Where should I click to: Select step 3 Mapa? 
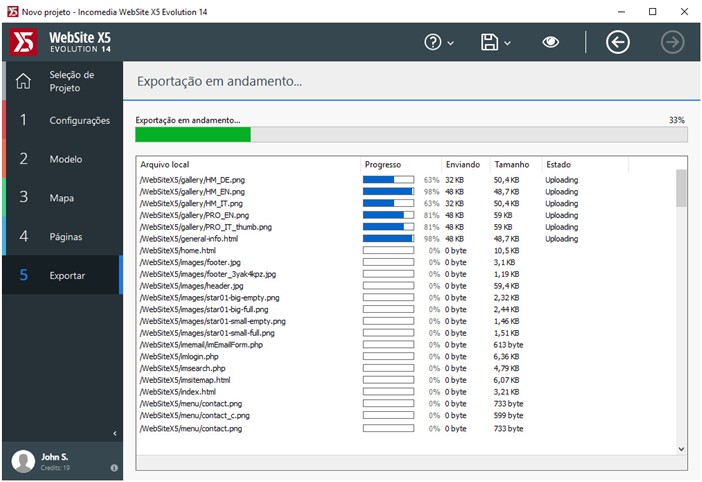[x=62, y=198]
